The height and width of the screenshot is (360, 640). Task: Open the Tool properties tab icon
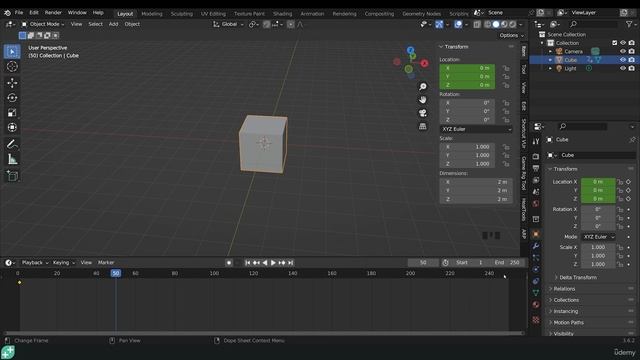[536, 141]
